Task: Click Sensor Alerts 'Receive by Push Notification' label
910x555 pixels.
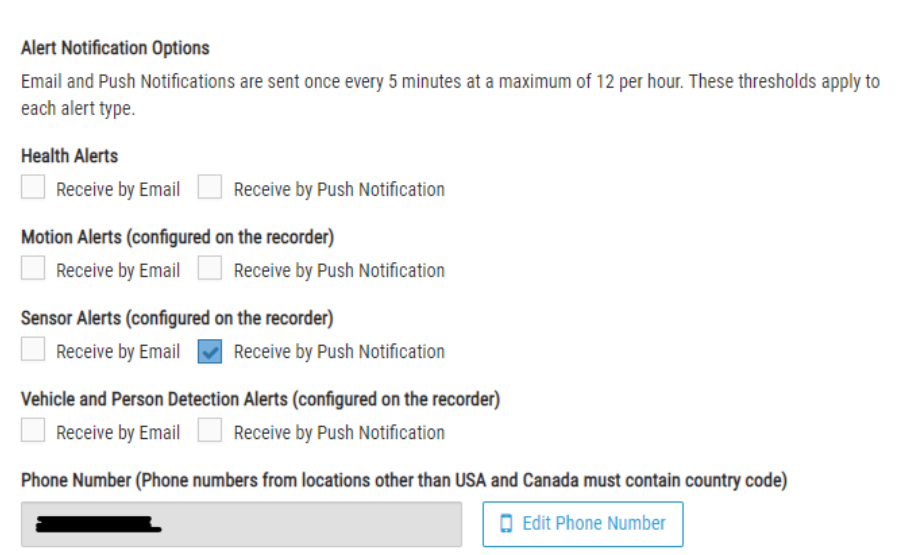Action: click(339, 352)
